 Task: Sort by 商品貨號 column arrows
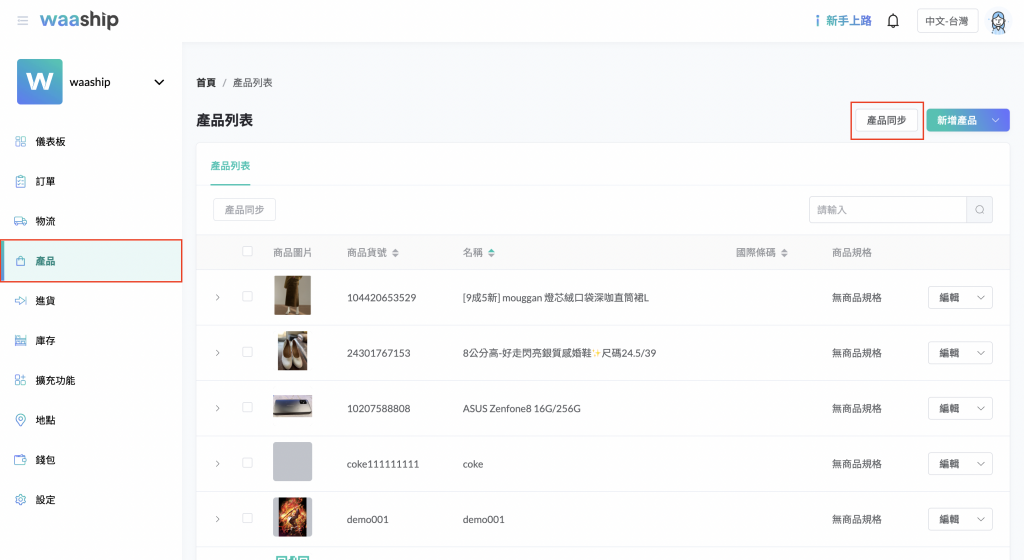[395, 253]
